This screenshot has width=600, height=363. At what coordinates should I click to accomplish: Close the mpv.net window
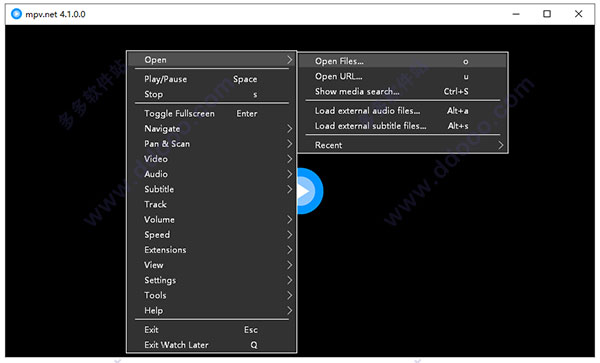[578, 14]
